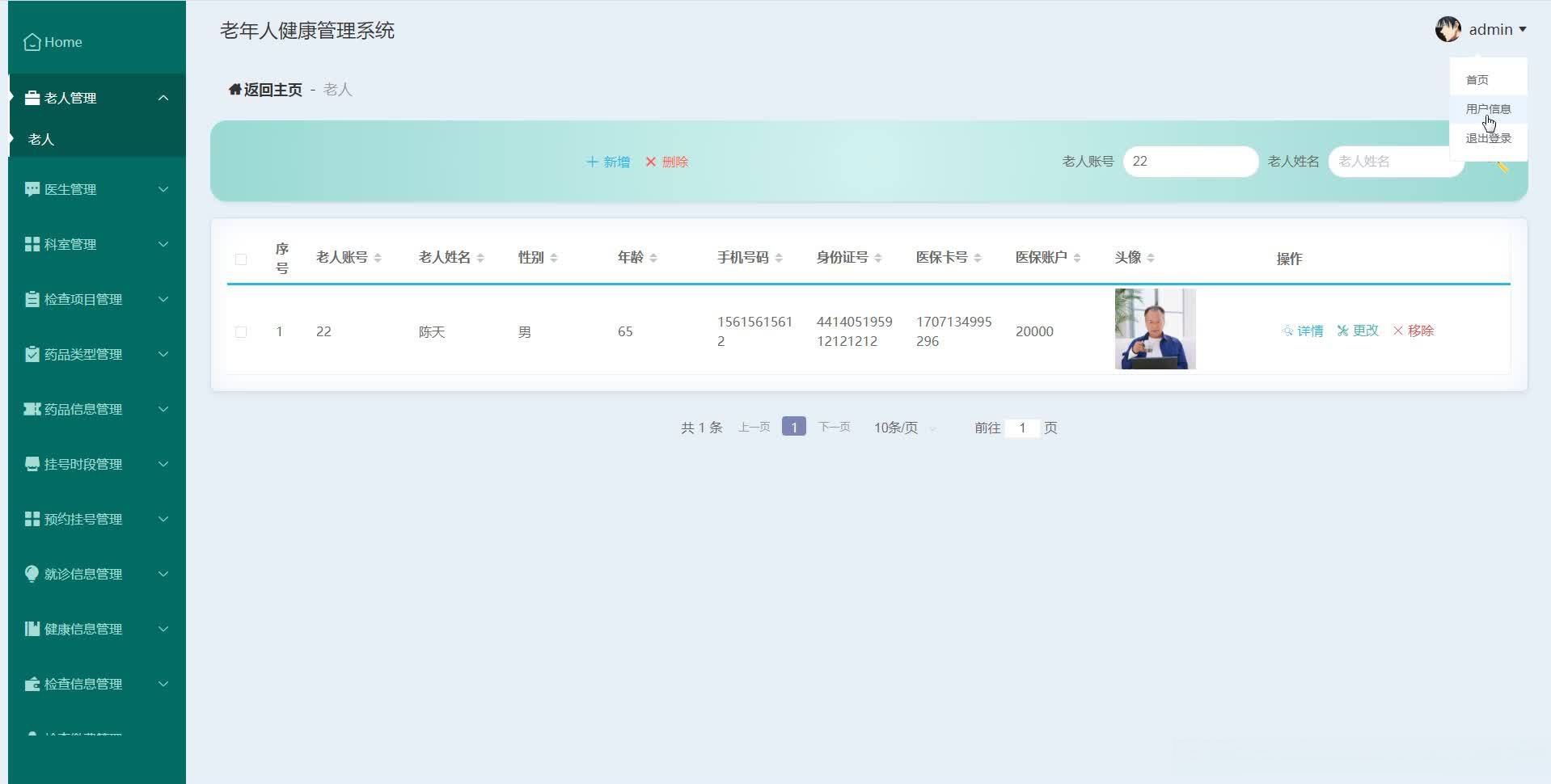The width and height of the screenshot is (1551, 784).
Task: View 详情 for 陈天
Action: pos(1303,331)
